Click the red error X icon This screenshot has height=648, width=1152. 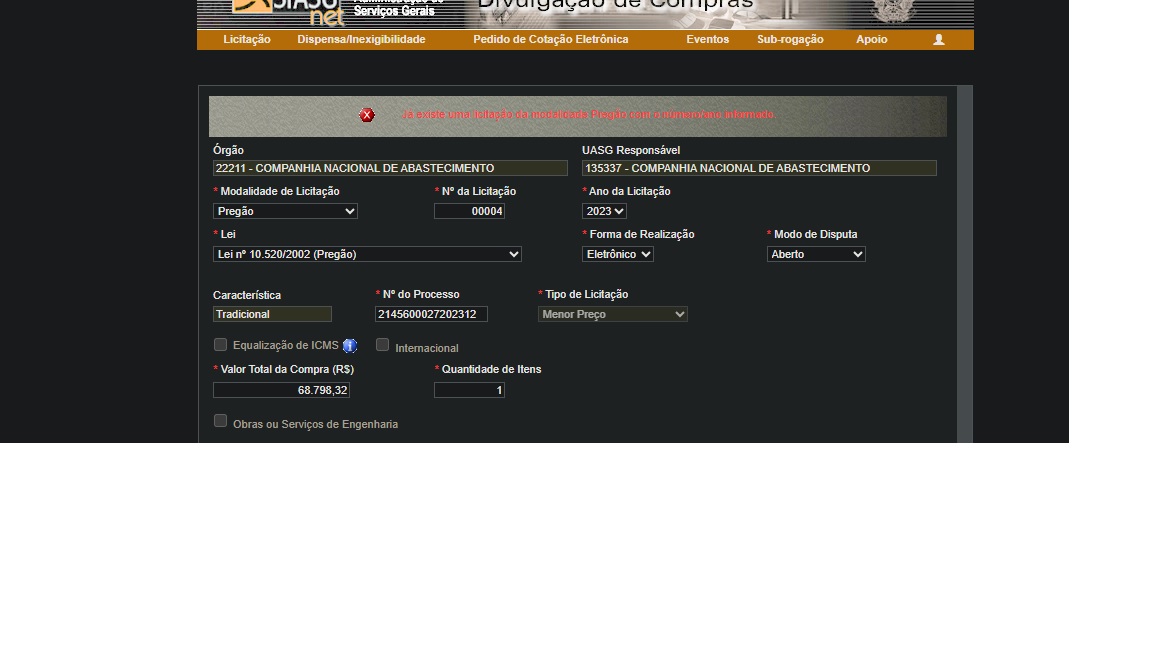[367, 115]
